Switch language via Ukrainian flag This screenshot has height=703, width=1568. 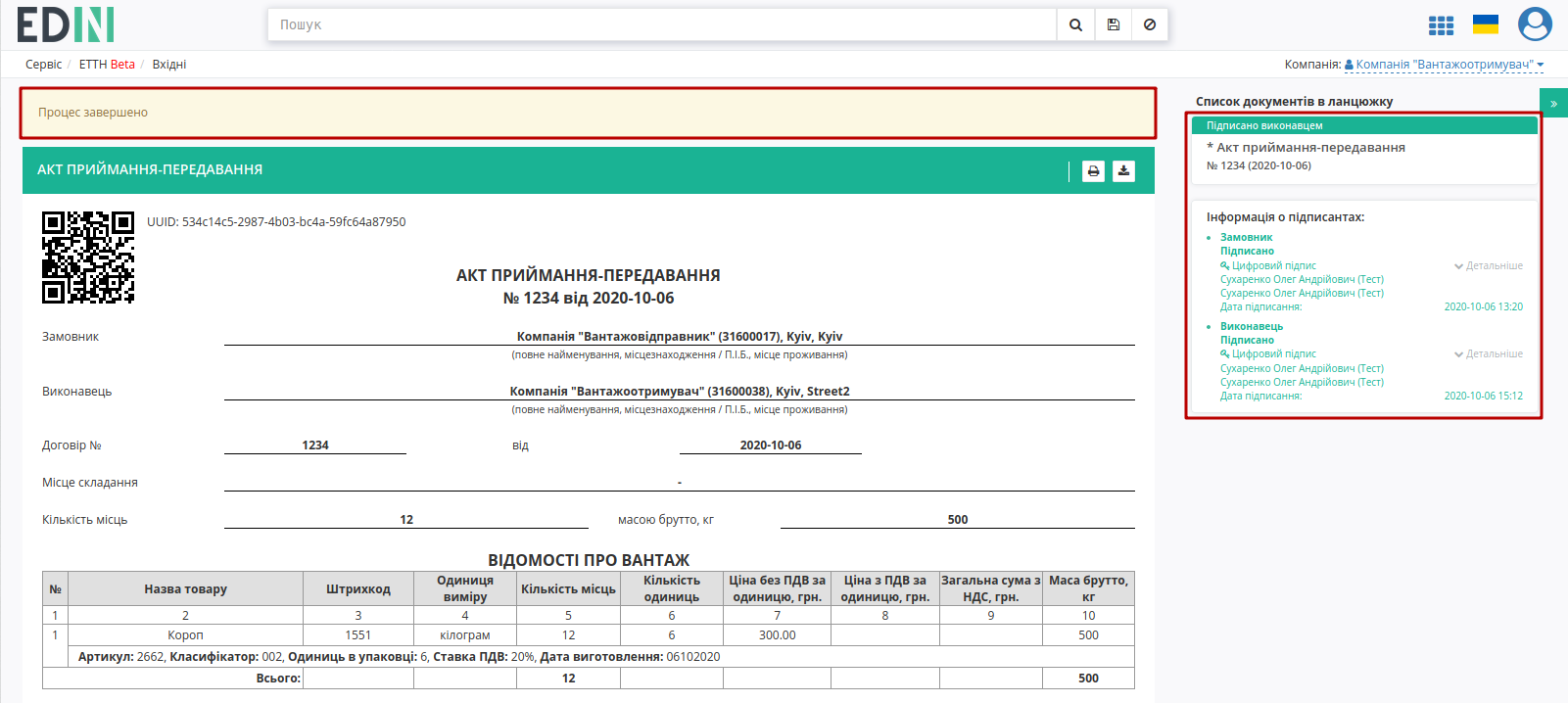[x=1486, y=24]
